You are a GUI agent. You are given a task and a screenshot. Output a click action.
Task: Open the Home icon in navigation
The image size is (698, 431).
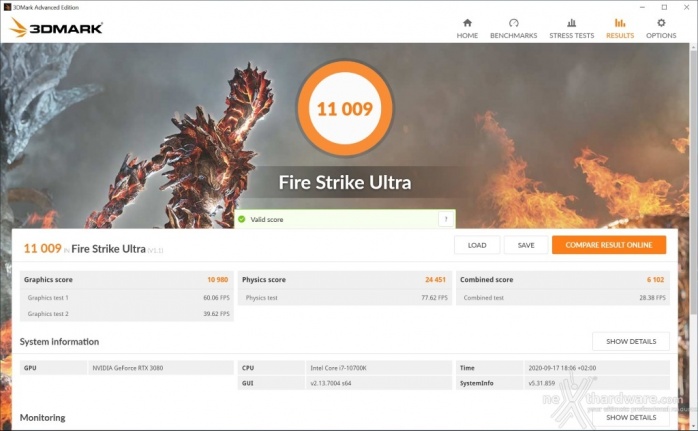pos(467,23)
